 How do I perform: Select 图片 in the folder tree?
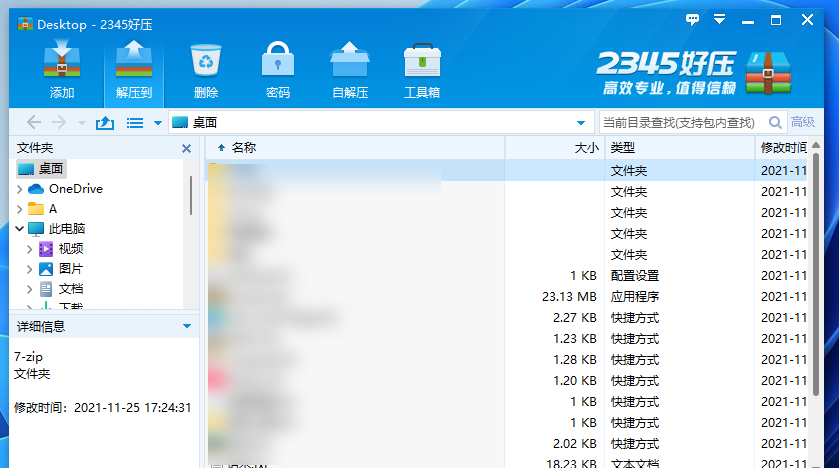(62, 269)
